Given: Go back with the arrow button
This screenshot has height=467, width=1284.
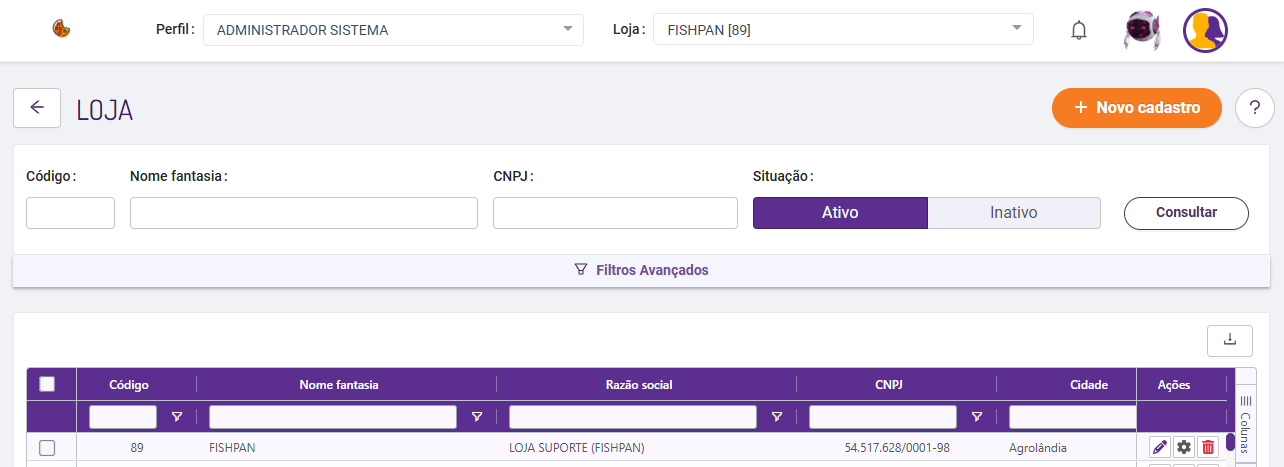Looking at the screenshot, I should pyautogui.click(x=37, y=108).
